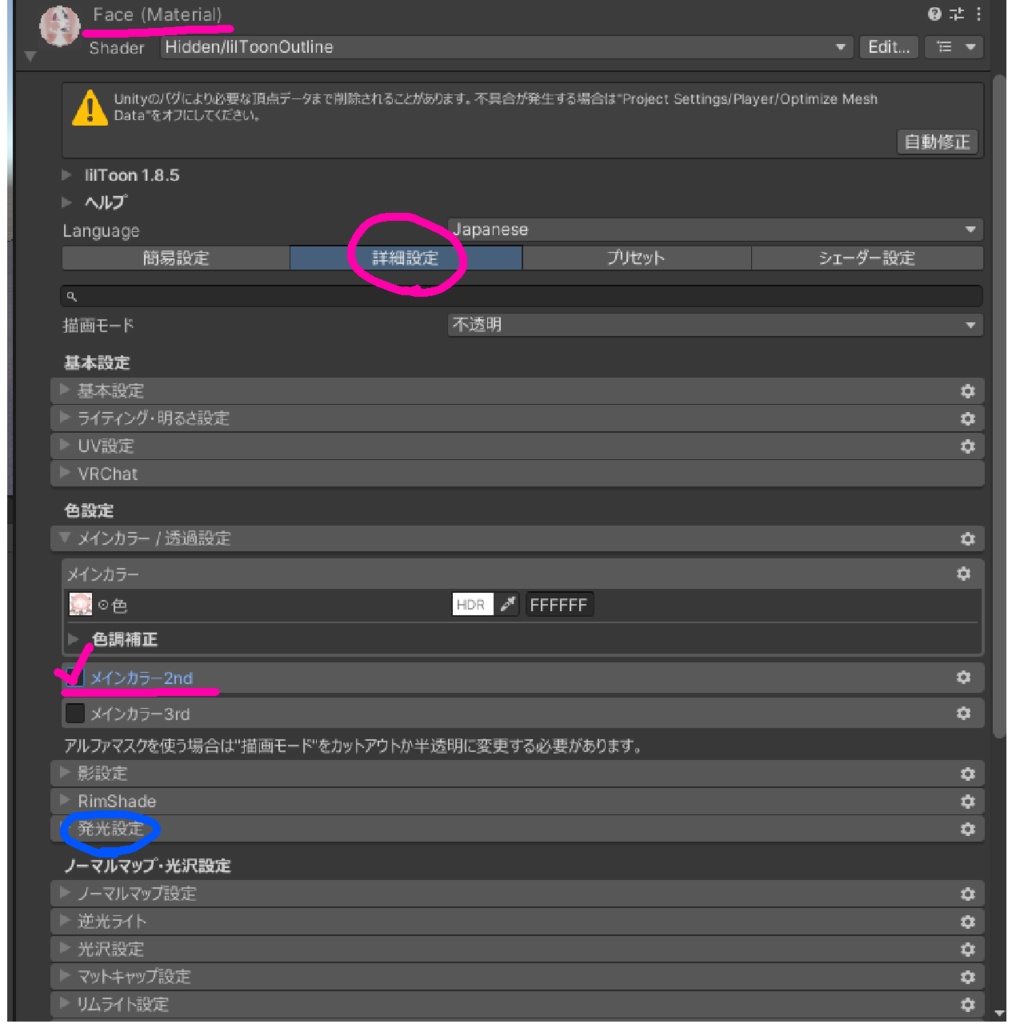Open gear menu for RimShade

coord(967,801)
